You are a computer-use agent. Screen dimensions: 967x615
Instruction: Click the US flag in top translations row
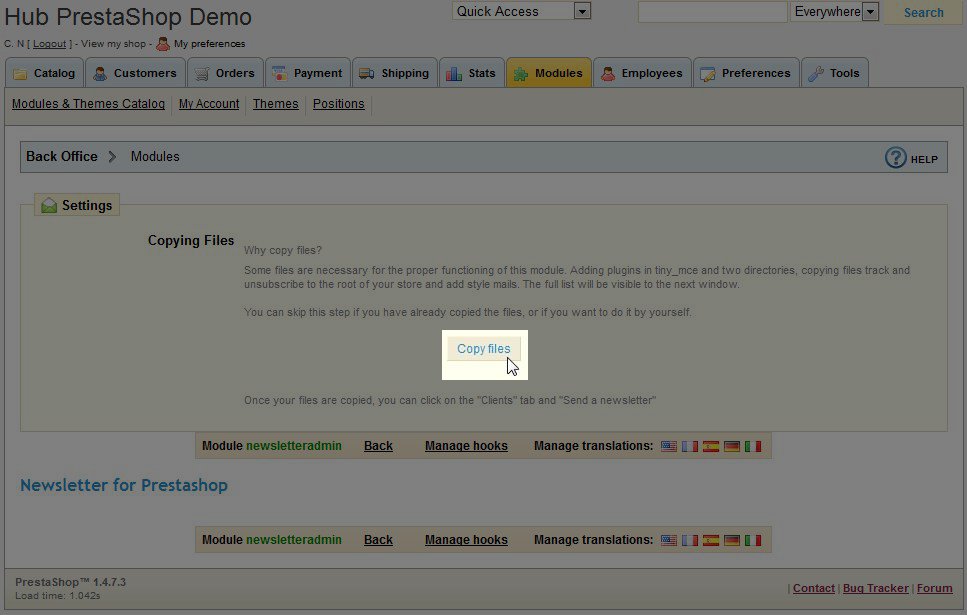point(669,446)
